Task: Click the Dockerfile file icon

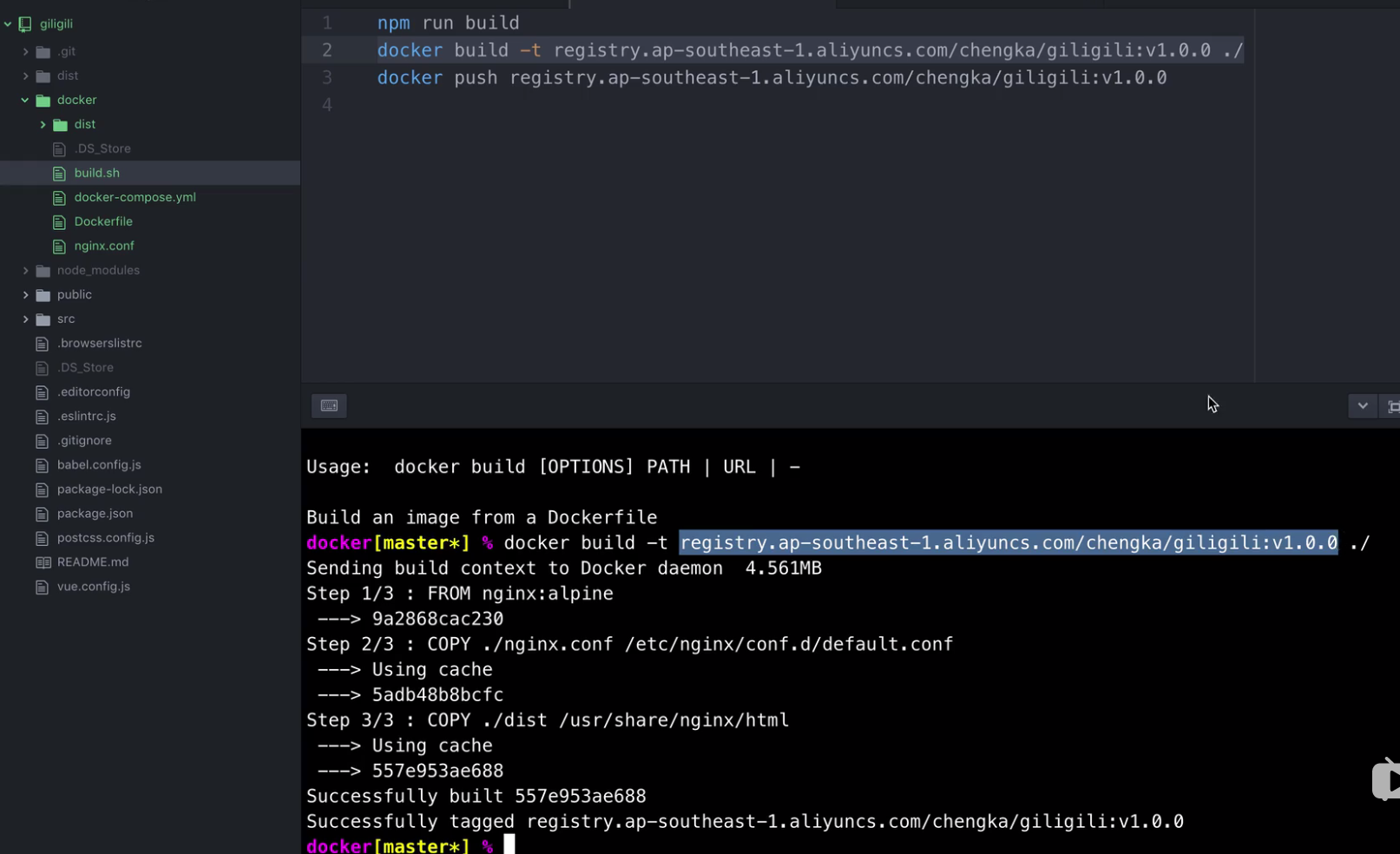Action: click(59, 222)
